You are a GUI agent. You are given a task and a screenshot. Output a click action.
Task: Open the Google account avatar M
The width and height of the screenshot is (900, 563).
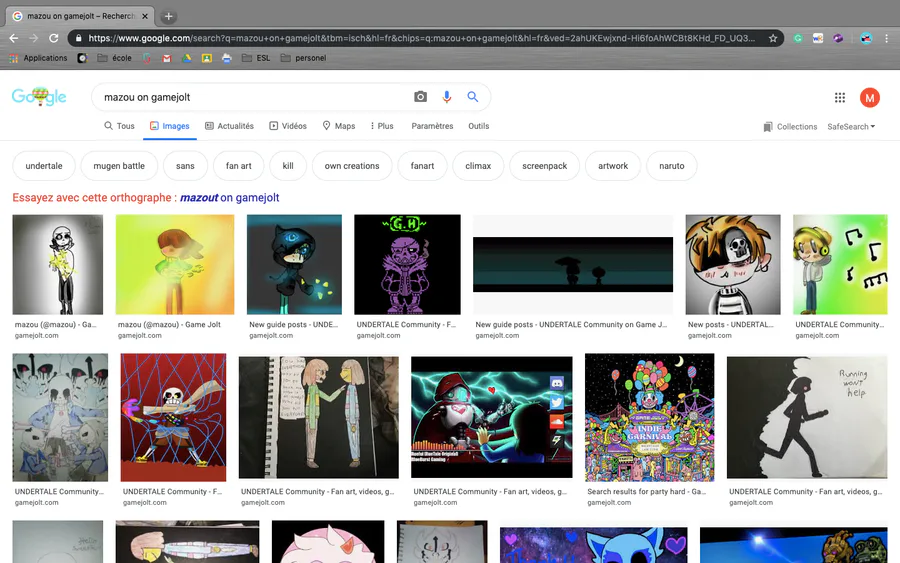(870, 98)
